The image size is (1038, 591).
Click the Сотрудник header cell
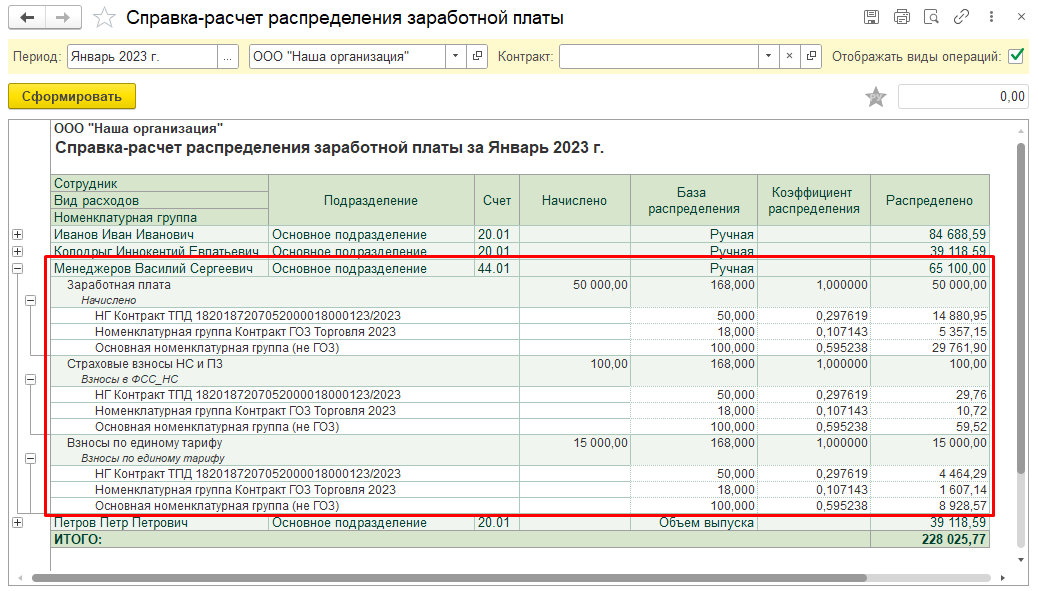click(160, 183)
